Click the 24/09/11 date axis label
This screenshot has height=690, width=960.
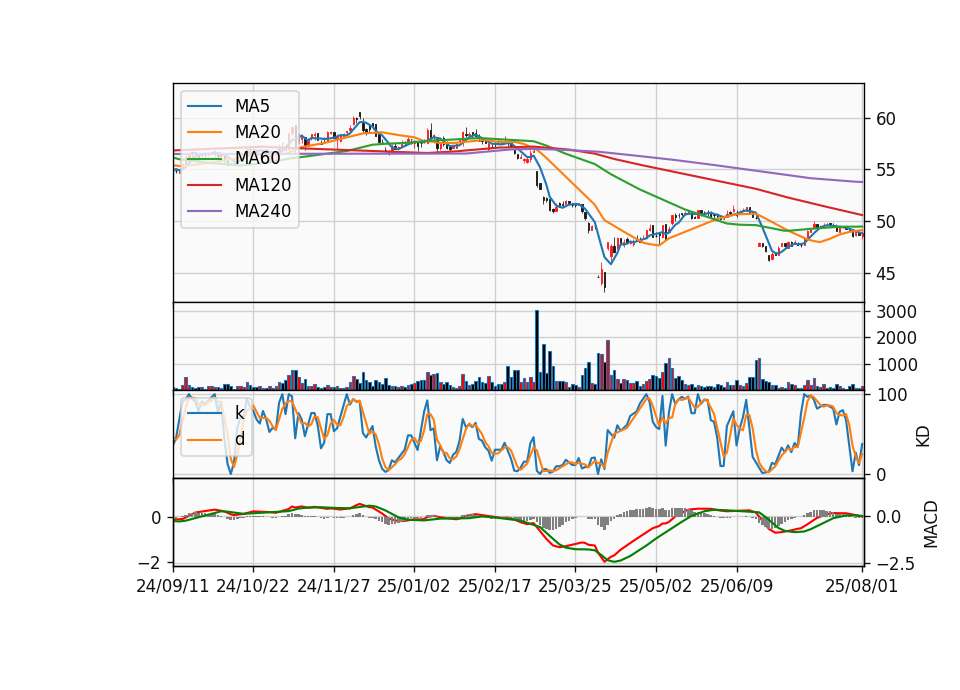point(173,586)
